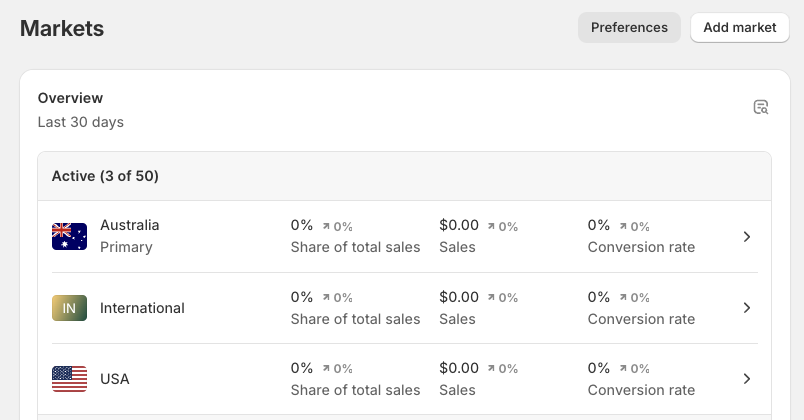This screenshot has height=420, width=804.
Task: Click USA conversion rate trend arrow icon
Action: pyautogui.click(x=623, y=368)
